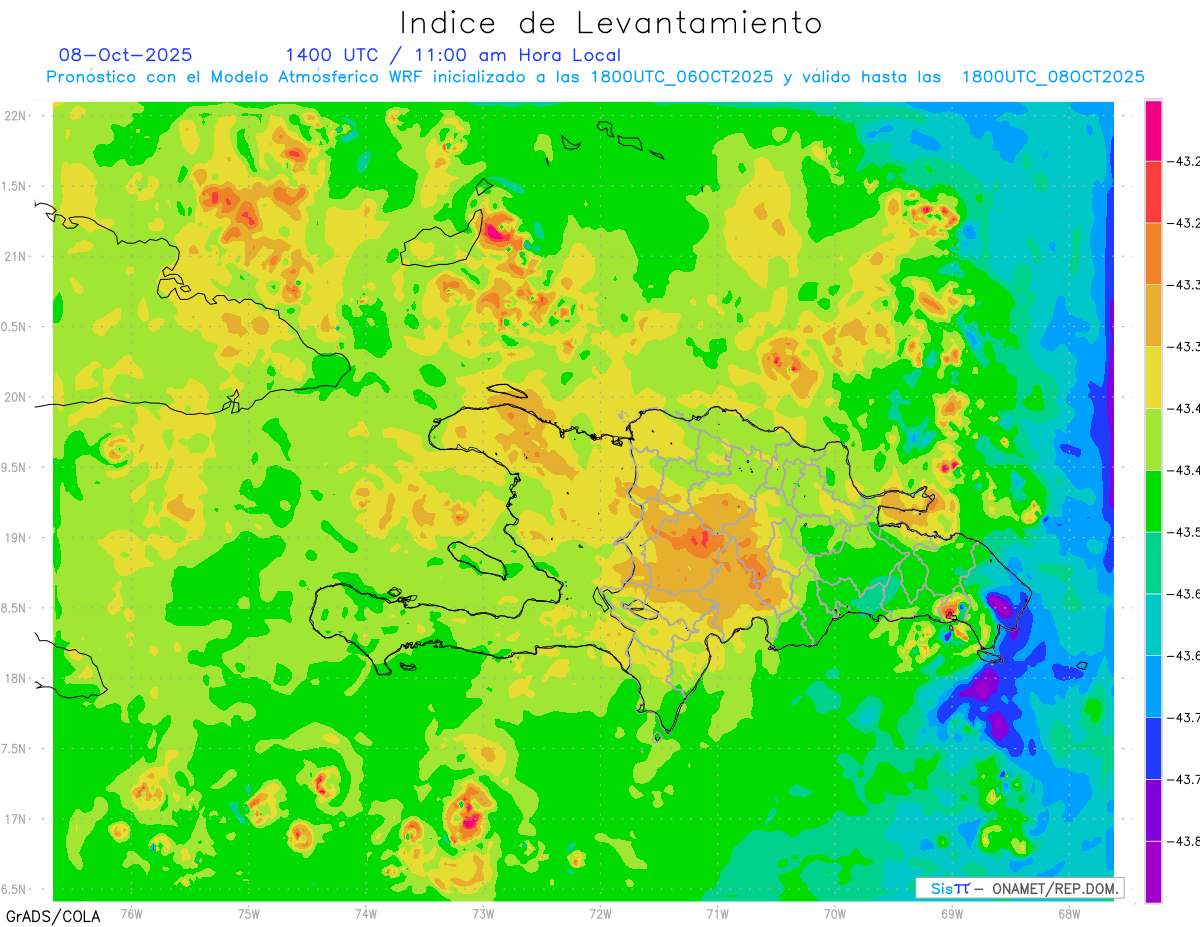
Task: Click the "1400 UTC / 11:00 am Hora Local" text
Action: point(453,55)
